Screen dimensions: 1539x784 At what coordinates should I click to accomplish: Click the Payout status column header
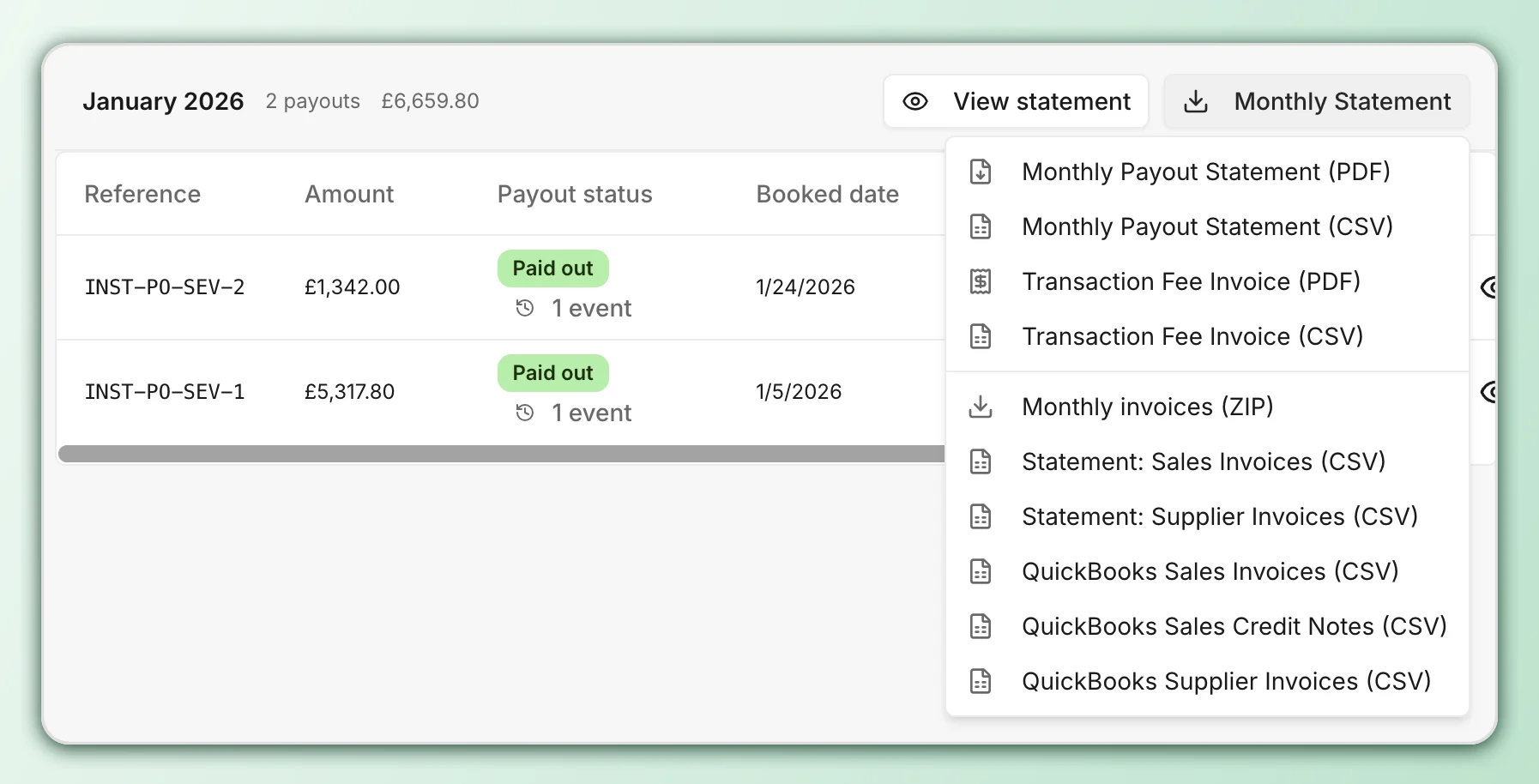click(x=575, y=195)
